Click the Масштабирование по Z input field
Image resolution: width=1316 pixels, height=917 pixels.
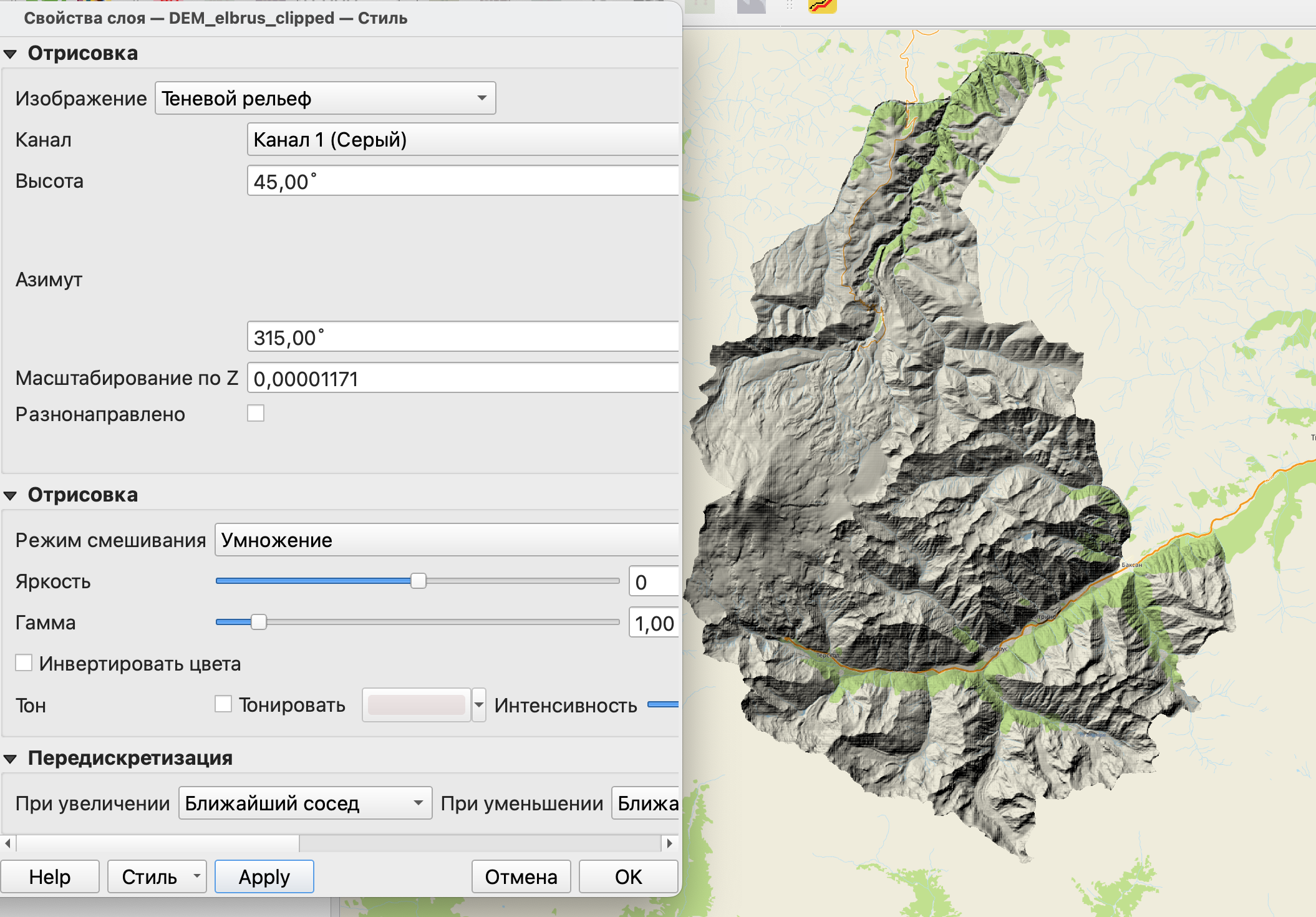pos(462,379)
